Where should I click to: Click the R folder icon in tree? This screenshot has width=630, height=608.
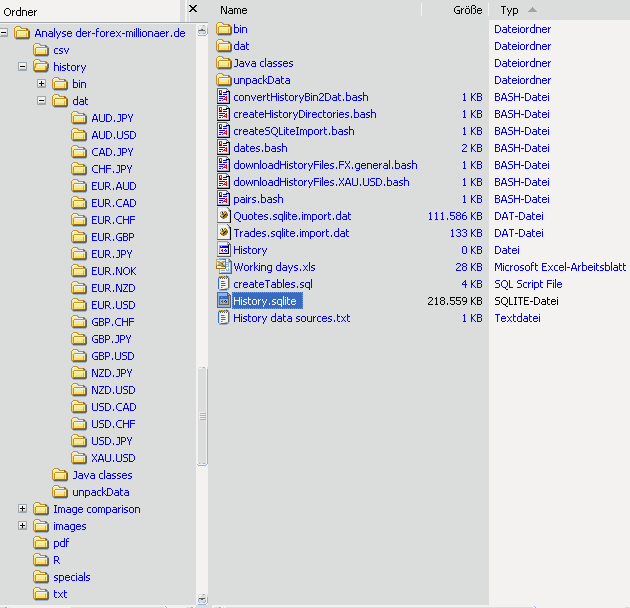(x=41, y=560)
